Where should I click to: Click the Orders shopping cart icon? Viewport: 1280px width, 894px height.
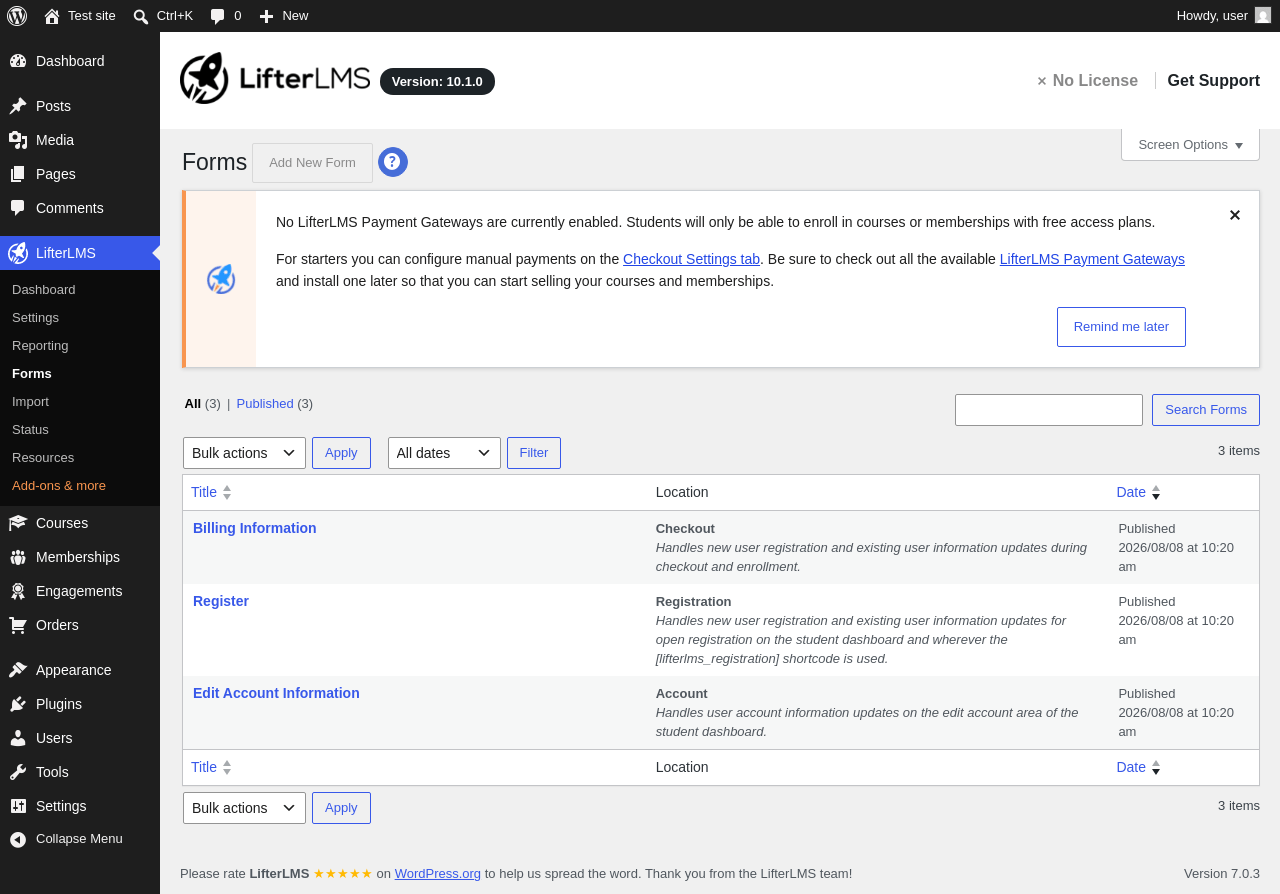(18, 625)
